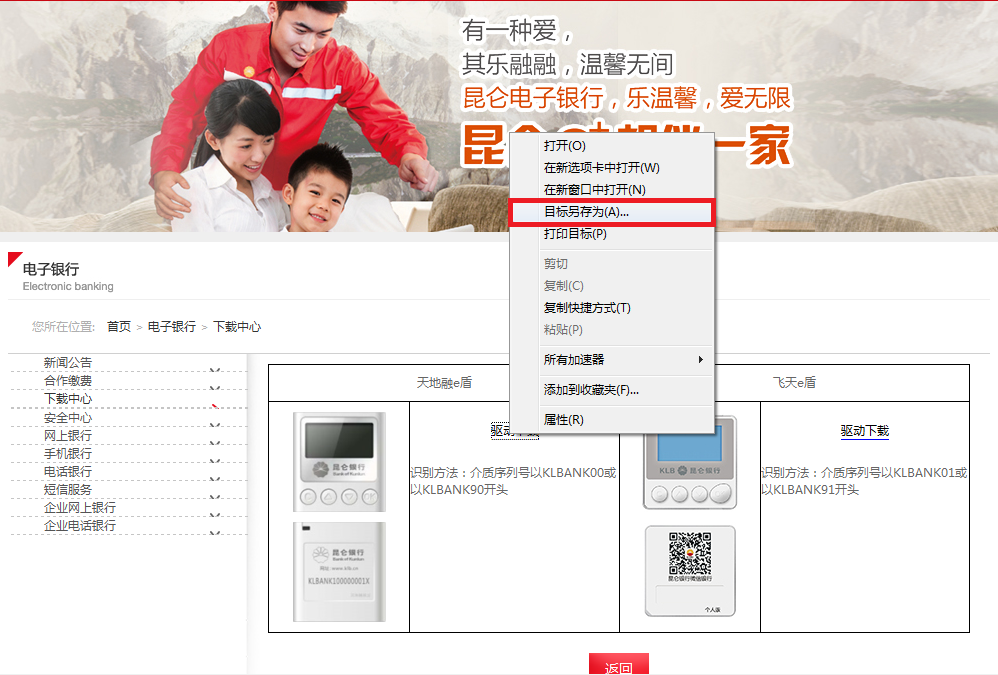Select '添加到收藏夹(F)...' menu entry
The height and width of the screenshot is (675, 998).
coord(591,390)
